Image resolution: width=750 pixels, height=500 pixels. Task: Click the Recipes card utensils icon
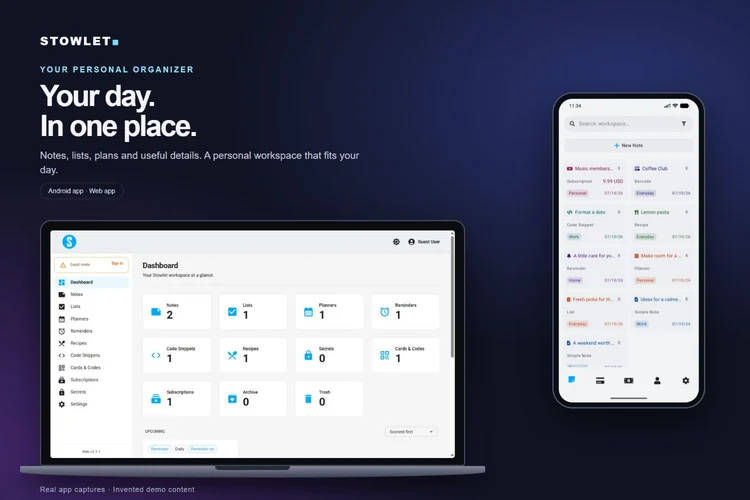click(x=232, y=356)
